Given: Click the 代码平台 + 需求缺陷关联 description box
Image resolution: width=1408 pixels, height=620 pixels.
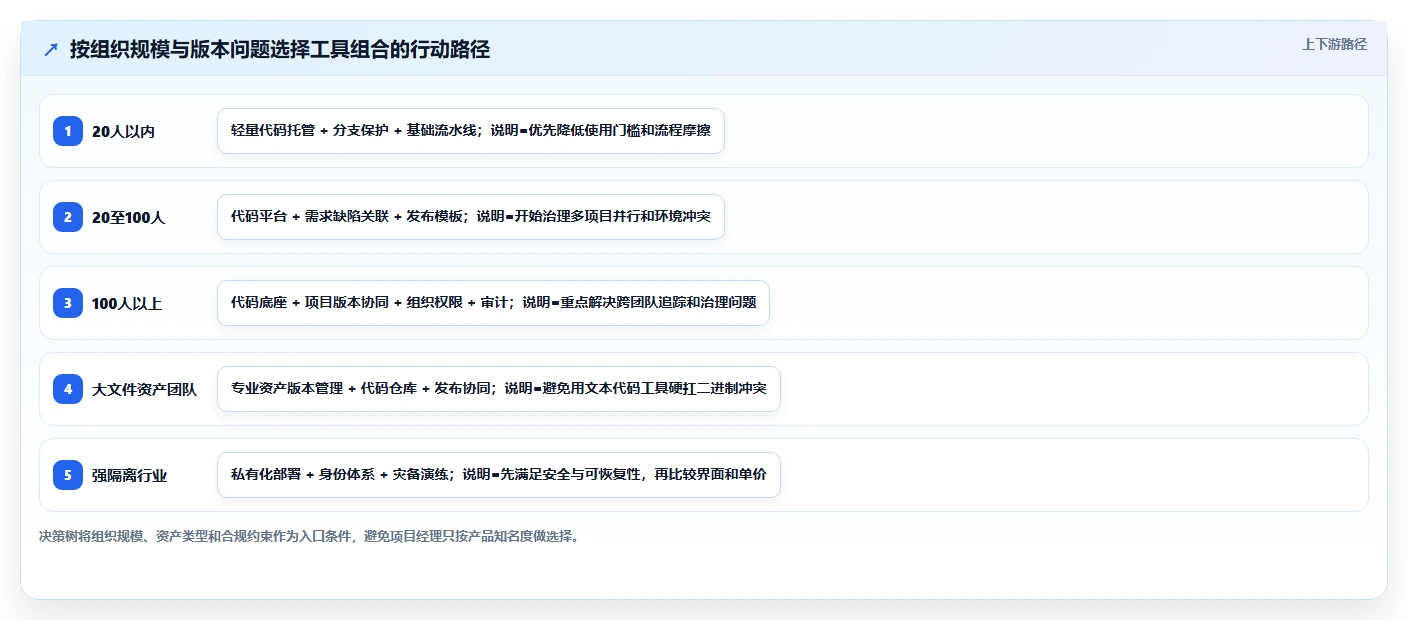Looking at the screenshot, I should pos(471,217).
